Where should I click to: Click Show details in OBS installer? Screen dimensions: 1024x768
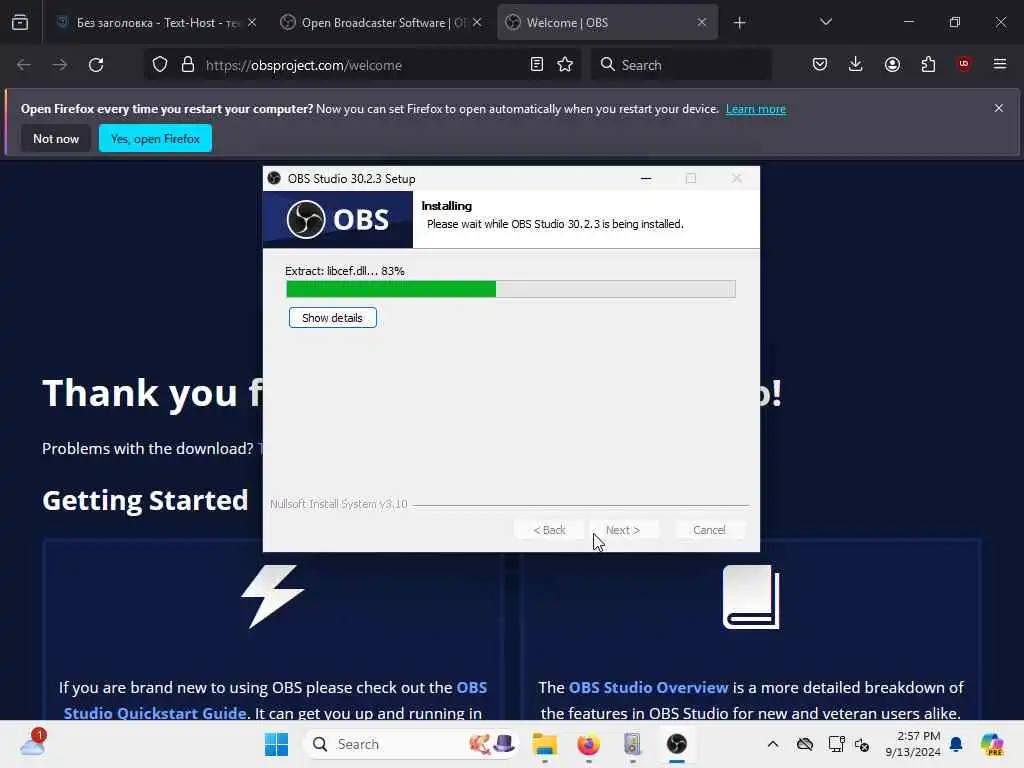(x=332, y=318)
